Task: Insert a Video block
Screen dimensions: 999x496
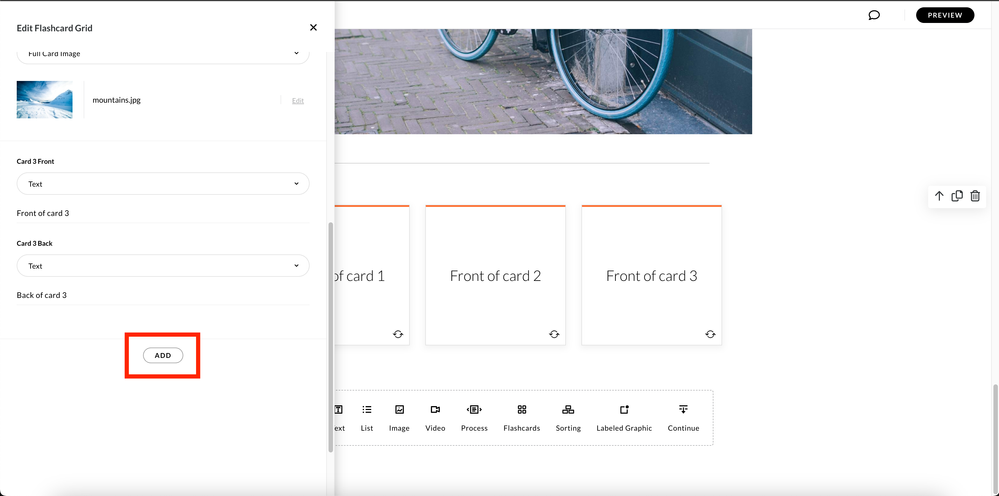Action: [435, 417]
